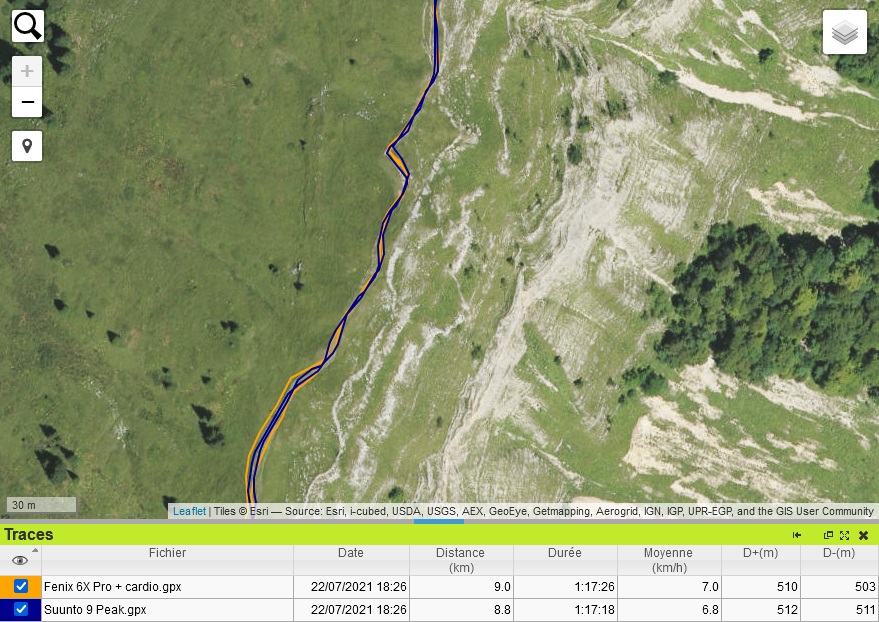Click the Date column header
This screenshot has height=622, width=879.
(x=351, y=553)
